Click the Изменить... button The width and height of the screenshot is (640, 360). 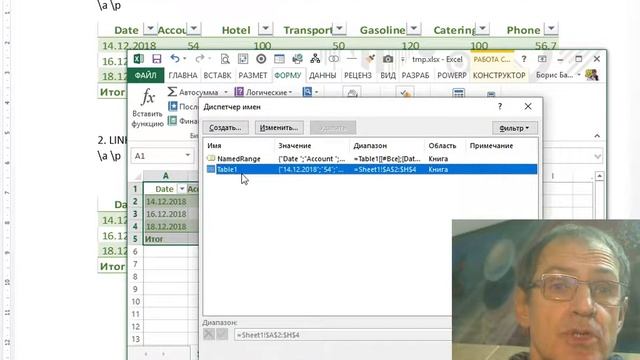click(279, 128)
